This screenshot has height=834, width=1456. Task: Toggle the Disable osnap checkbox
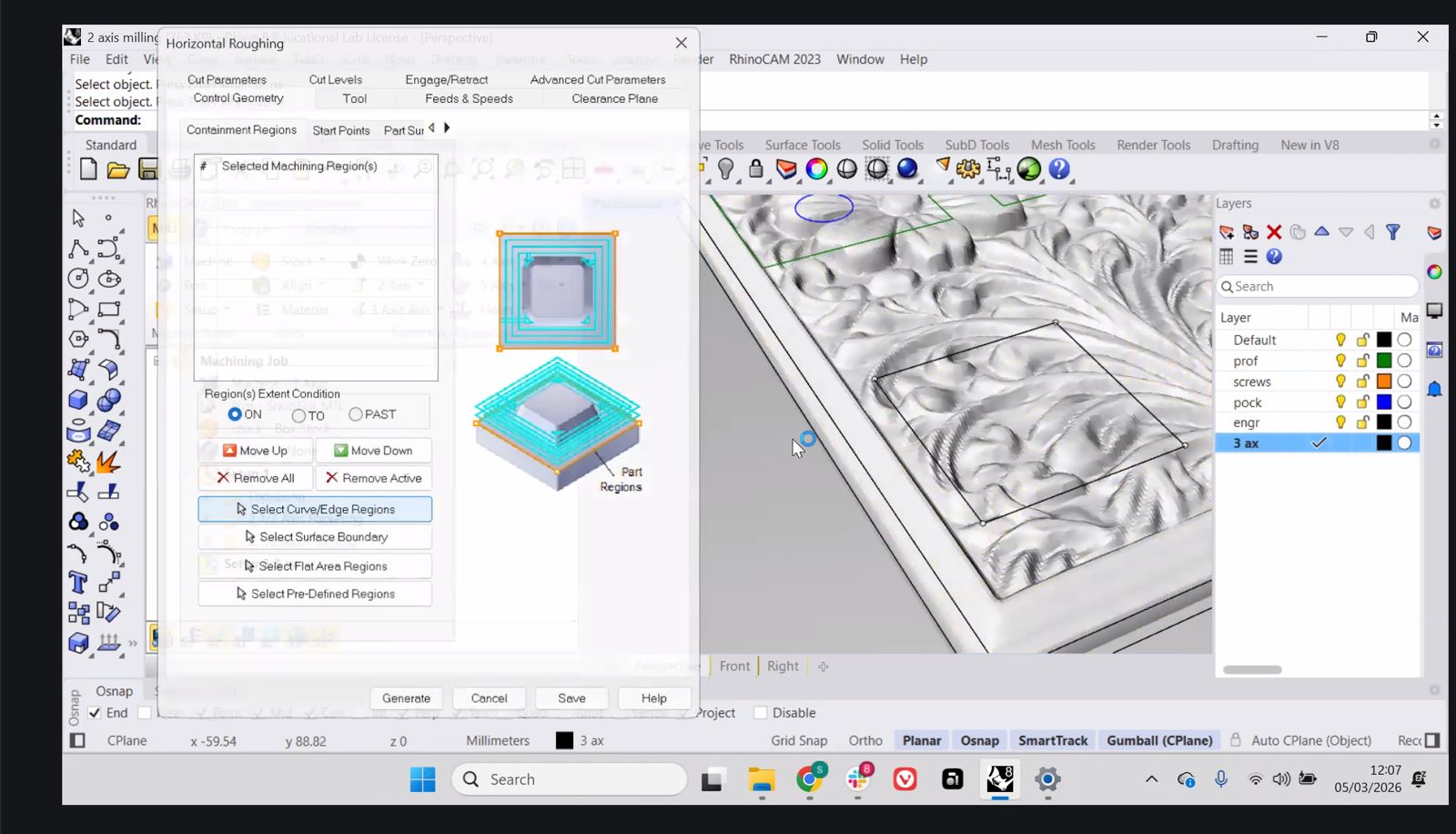coord(761,713)
